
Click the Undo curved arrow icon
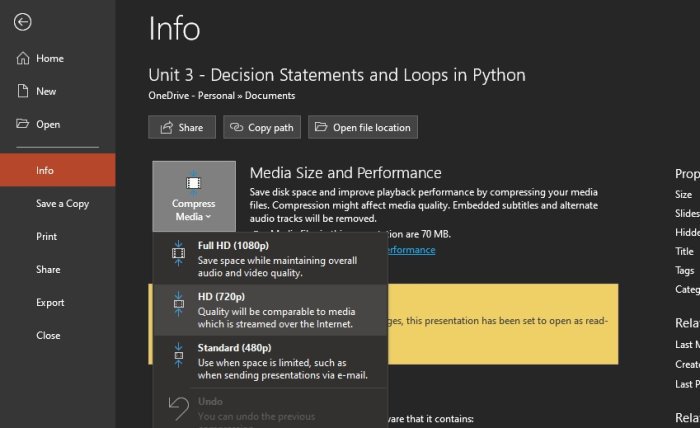pyautogui.click(x=179, y=408)
